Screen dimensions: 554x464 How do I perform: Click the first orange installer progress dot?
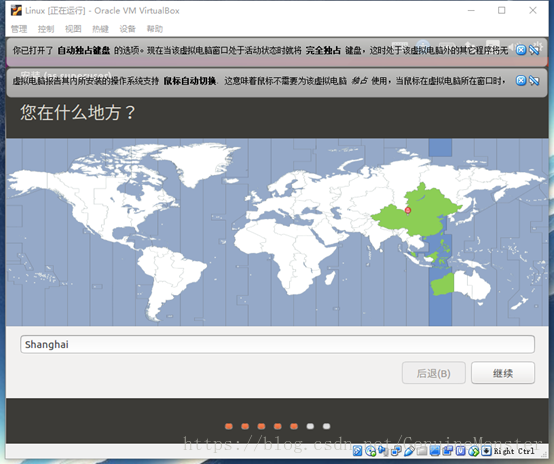(x=229, y=426)
